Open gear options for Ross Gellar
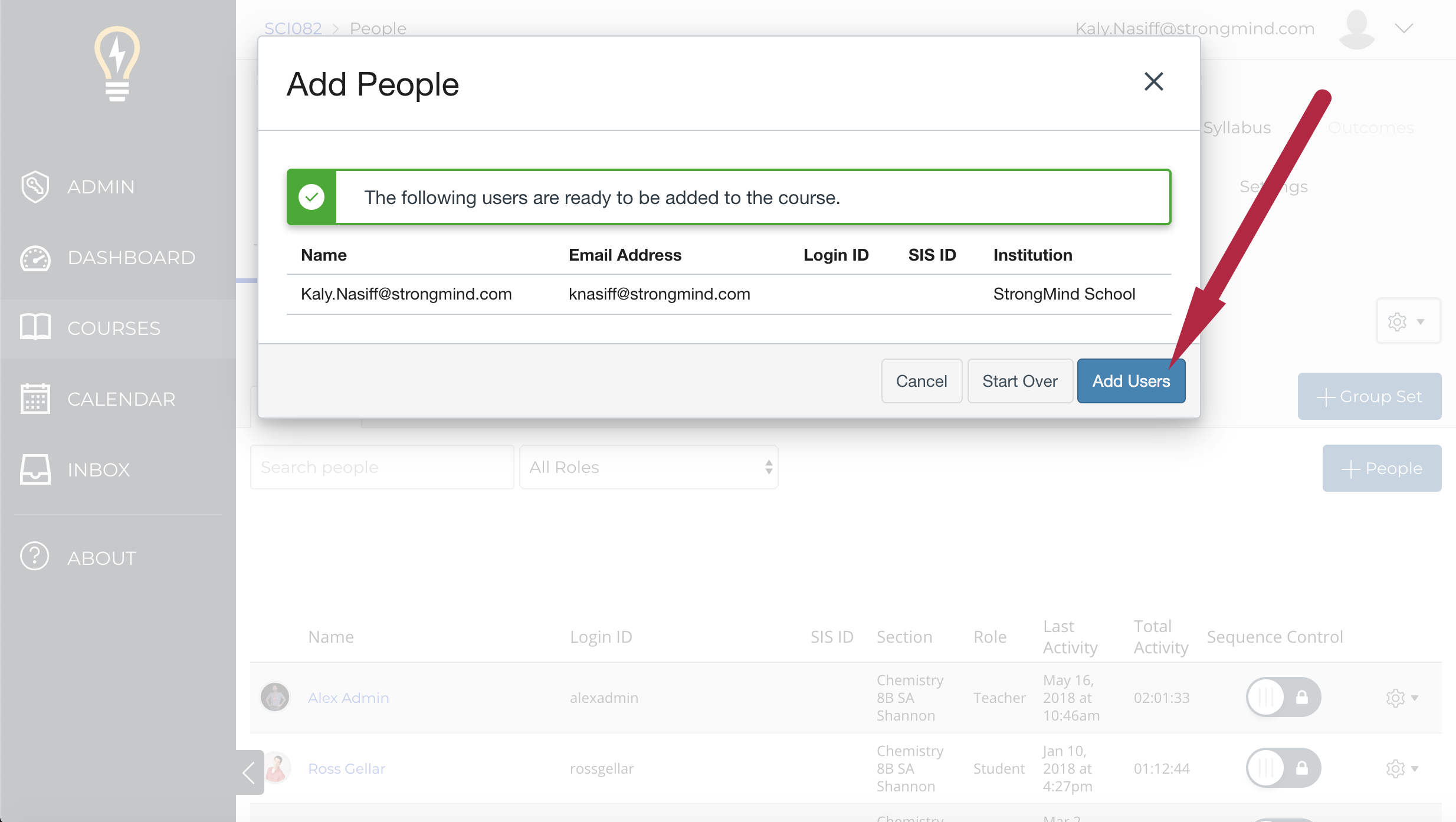This screenshot has width=1456, height=822. pos(1401,768)
